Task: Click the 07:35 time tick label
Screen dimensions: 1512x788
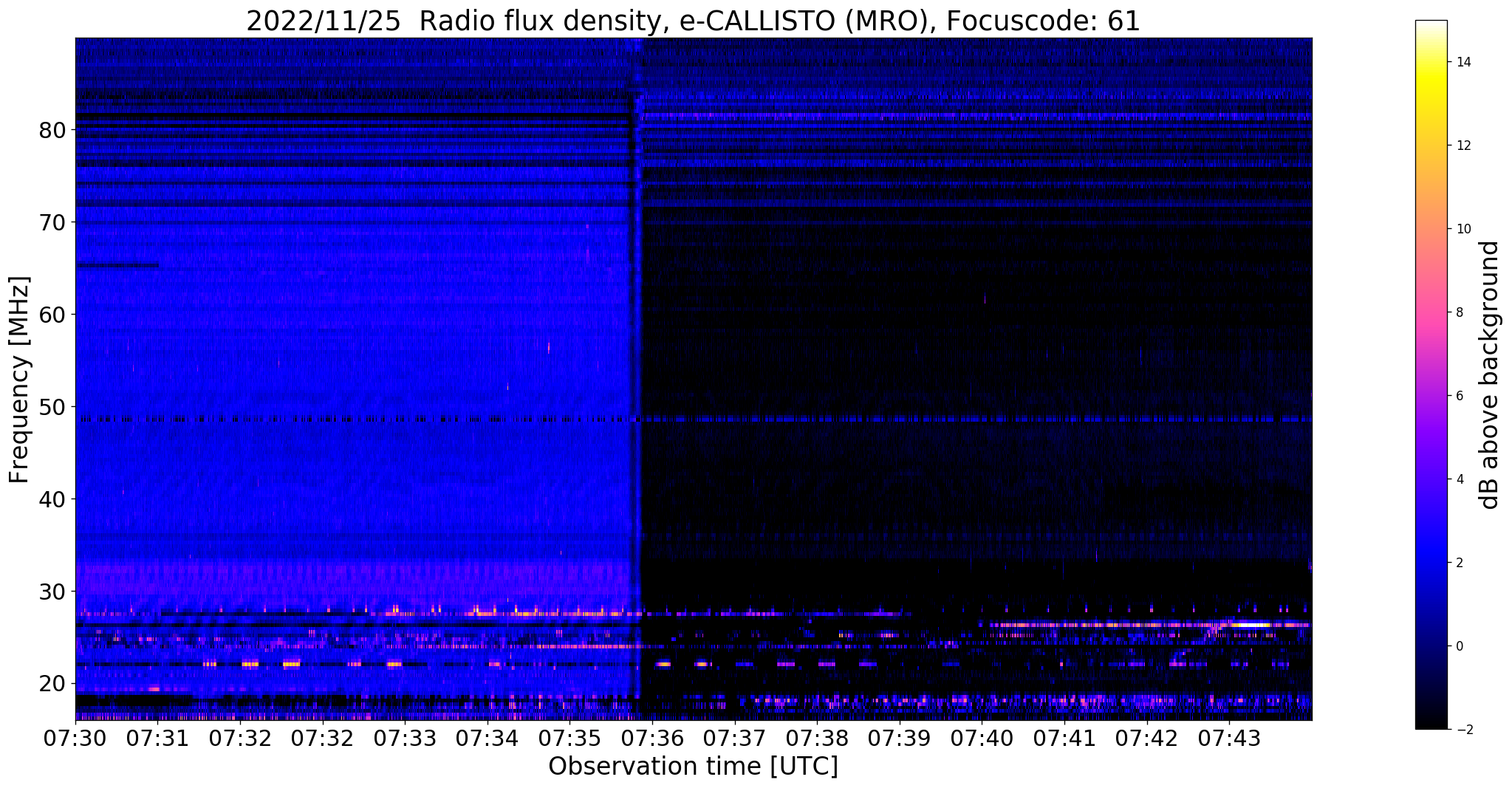Action: [569, 738]
